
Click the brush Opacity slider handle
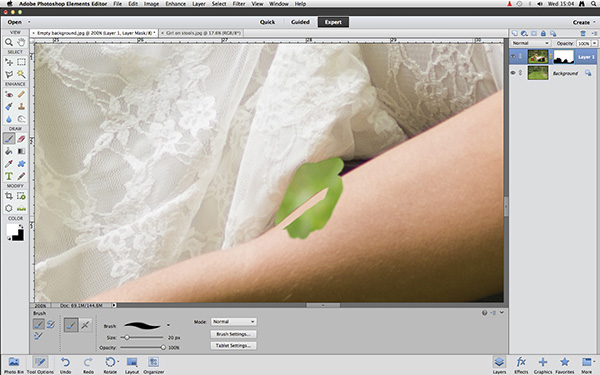(163, 347)
